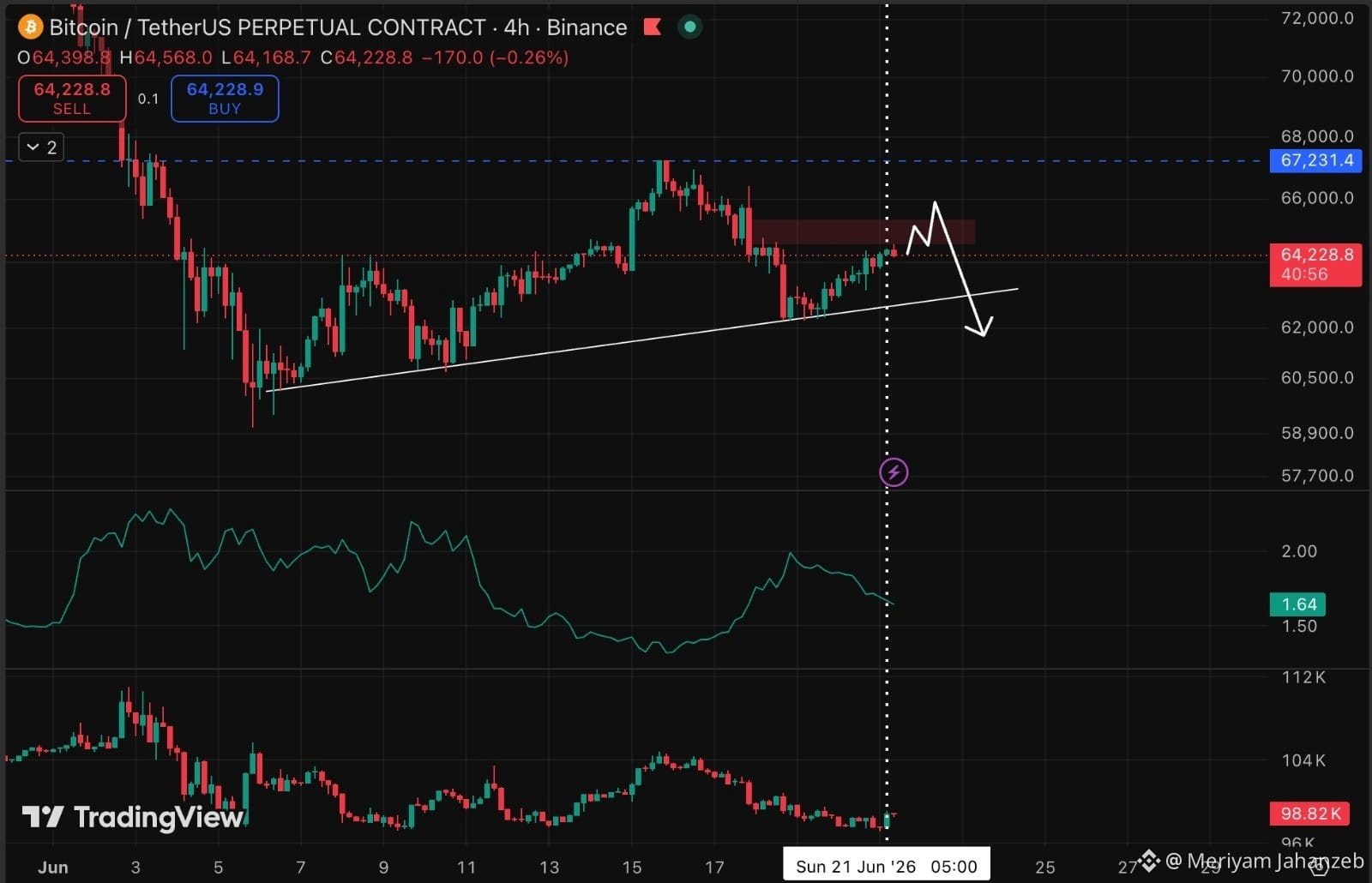Click the 60,500.0 price axis label
The image size is (1372, 883).
point(1317,378)
